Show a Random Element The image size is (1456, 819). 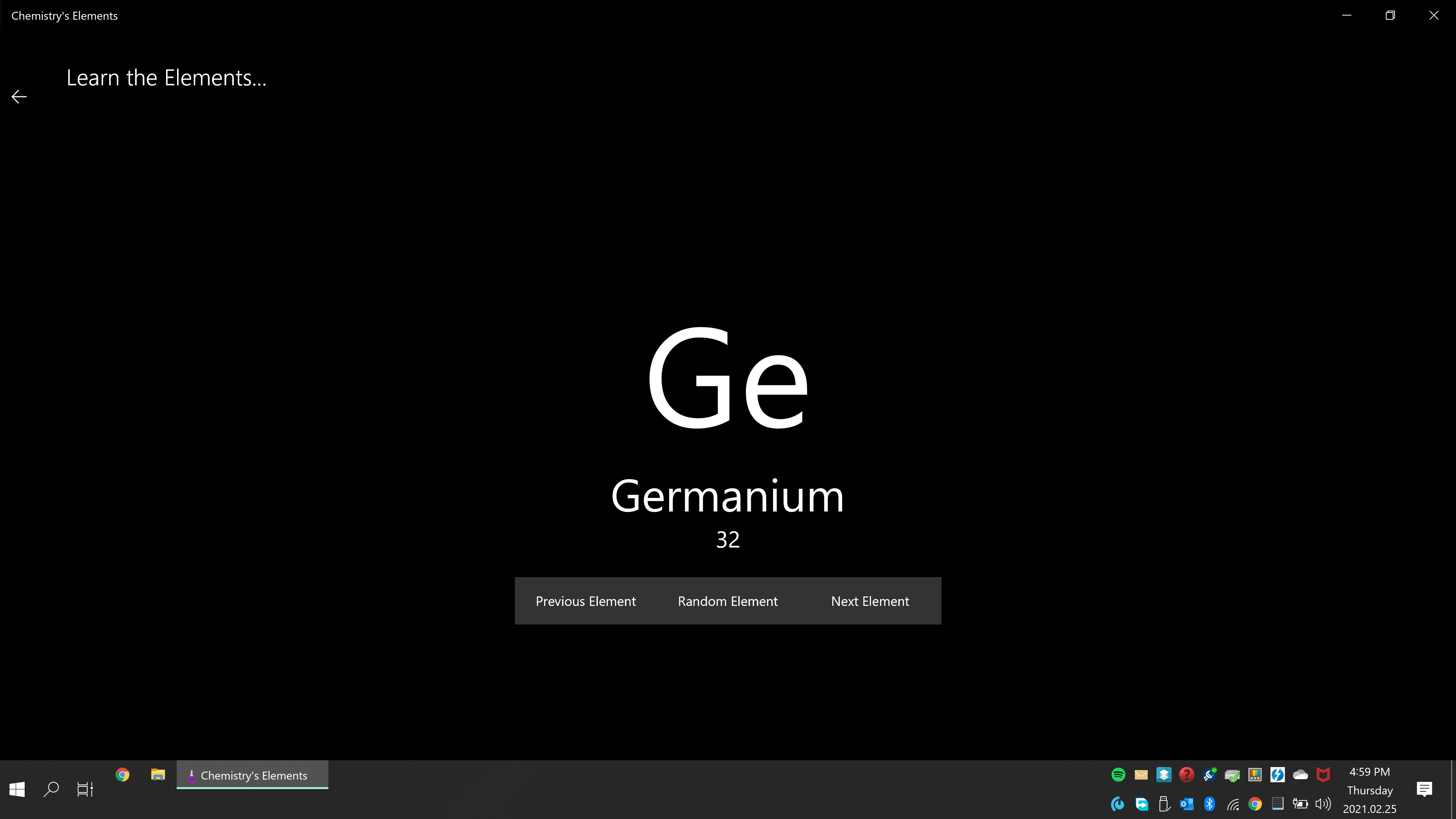click(728, 601)
